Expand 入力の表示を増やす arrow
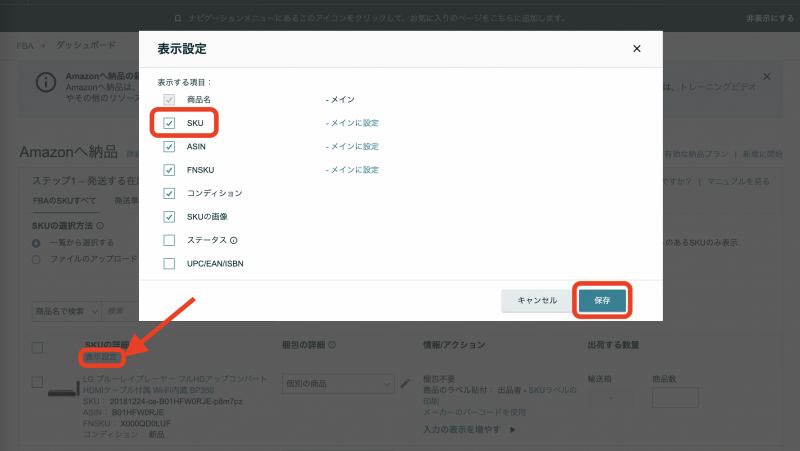This screenshot has height=451, width=800. coord(513,430)
